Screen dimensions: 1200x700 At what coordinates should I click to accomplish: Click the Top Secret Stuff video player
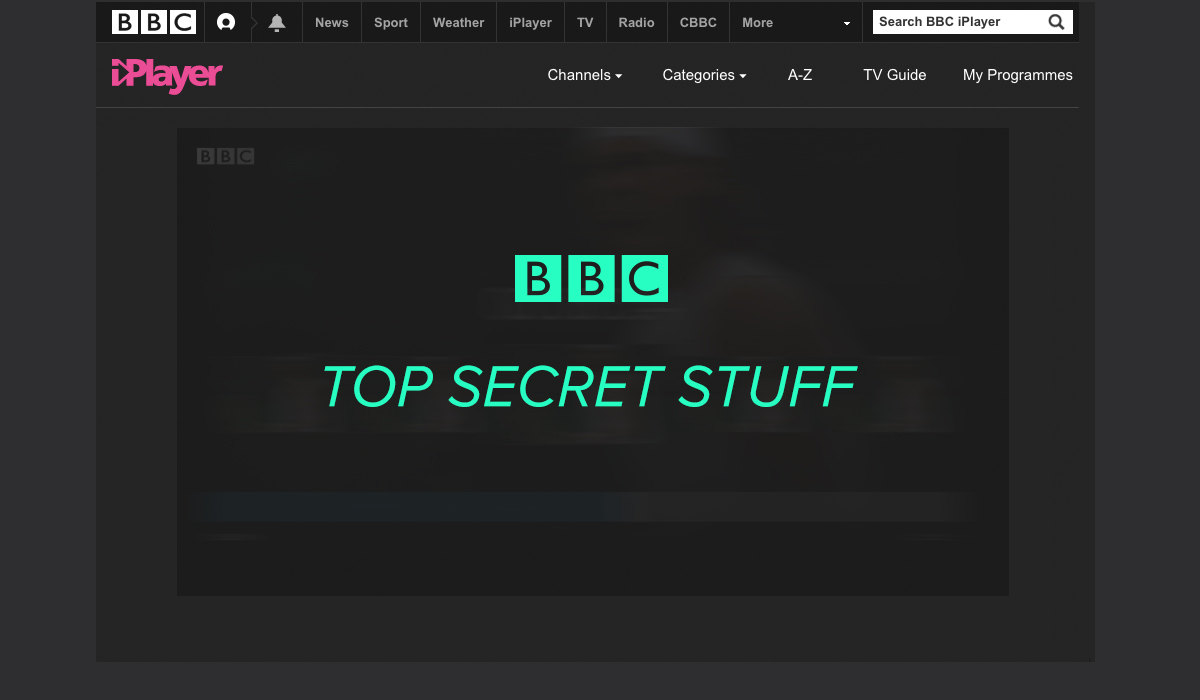pyautogui.click(x=593, y=362)
